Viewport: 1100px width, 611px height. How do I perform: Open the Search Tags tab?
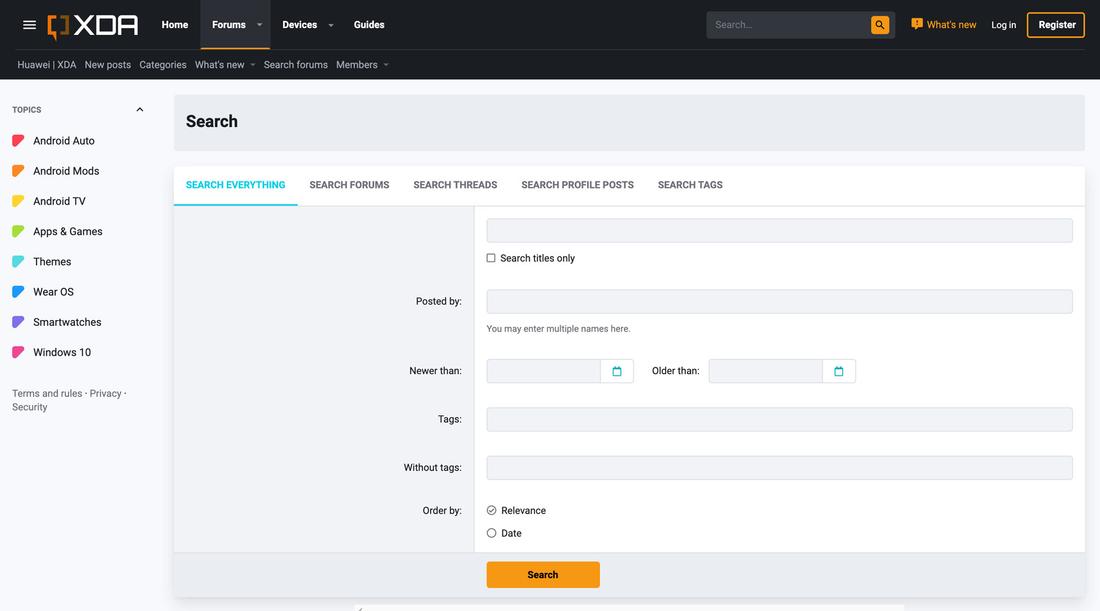pos(689,184)
